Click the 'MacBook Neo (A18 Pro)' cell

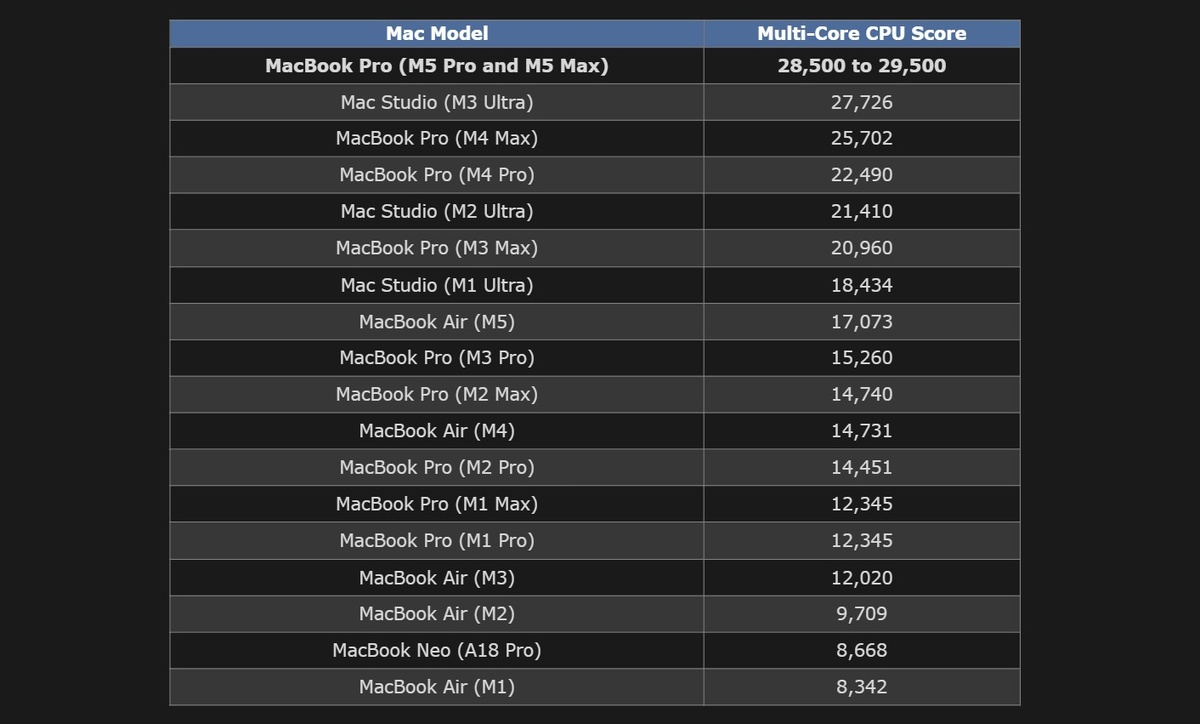tap(437, 650)
